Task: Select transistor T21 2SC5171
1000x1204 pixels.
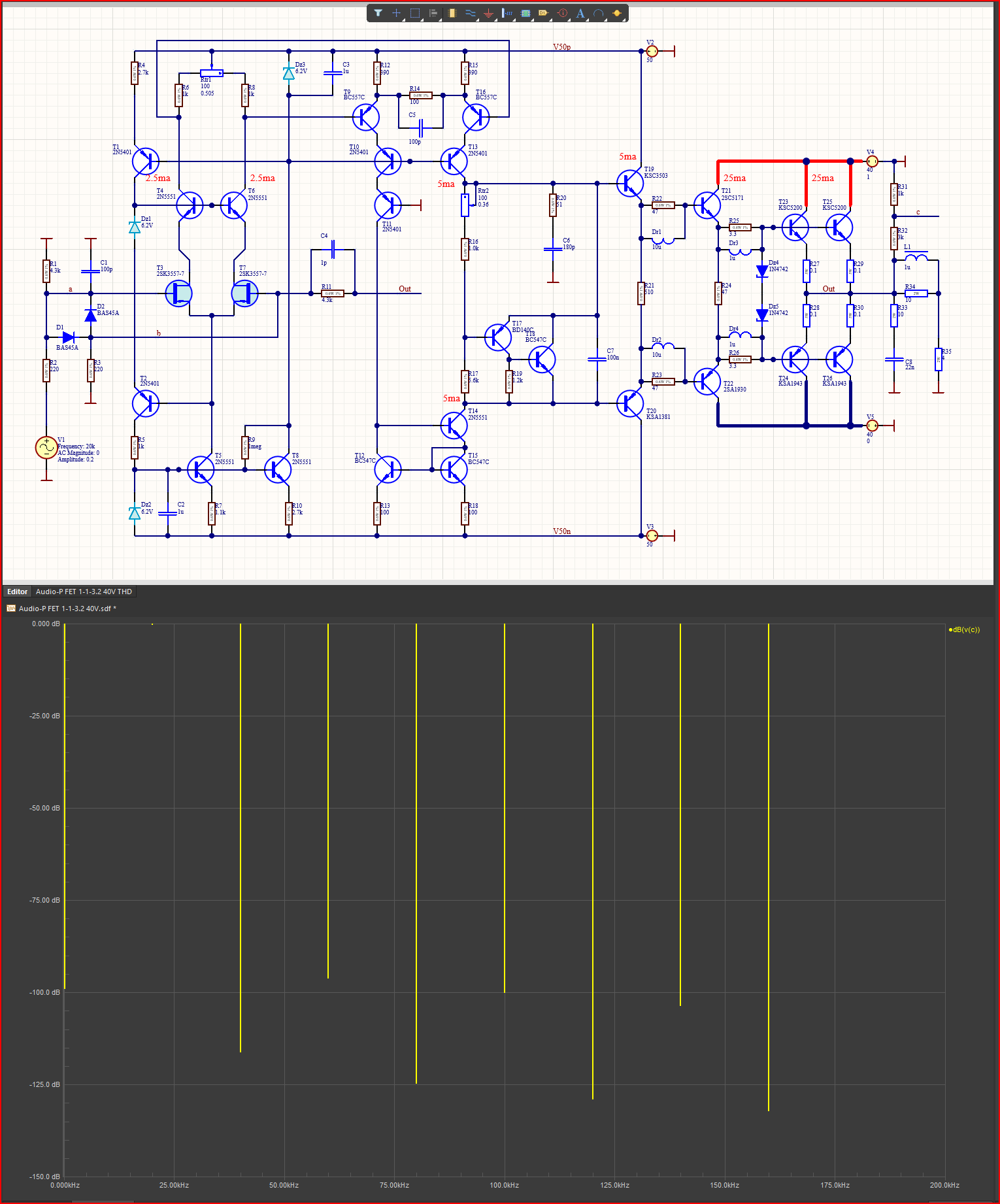Action: [x=707, y=205]
